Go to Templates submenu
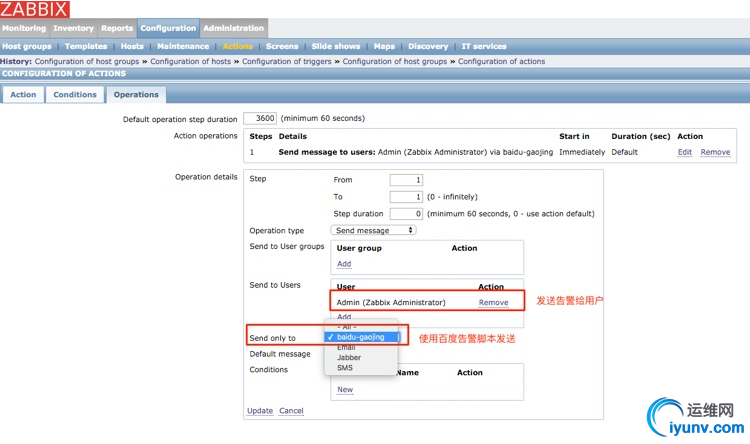Screen dimensions: 750x444 (86, 46)
